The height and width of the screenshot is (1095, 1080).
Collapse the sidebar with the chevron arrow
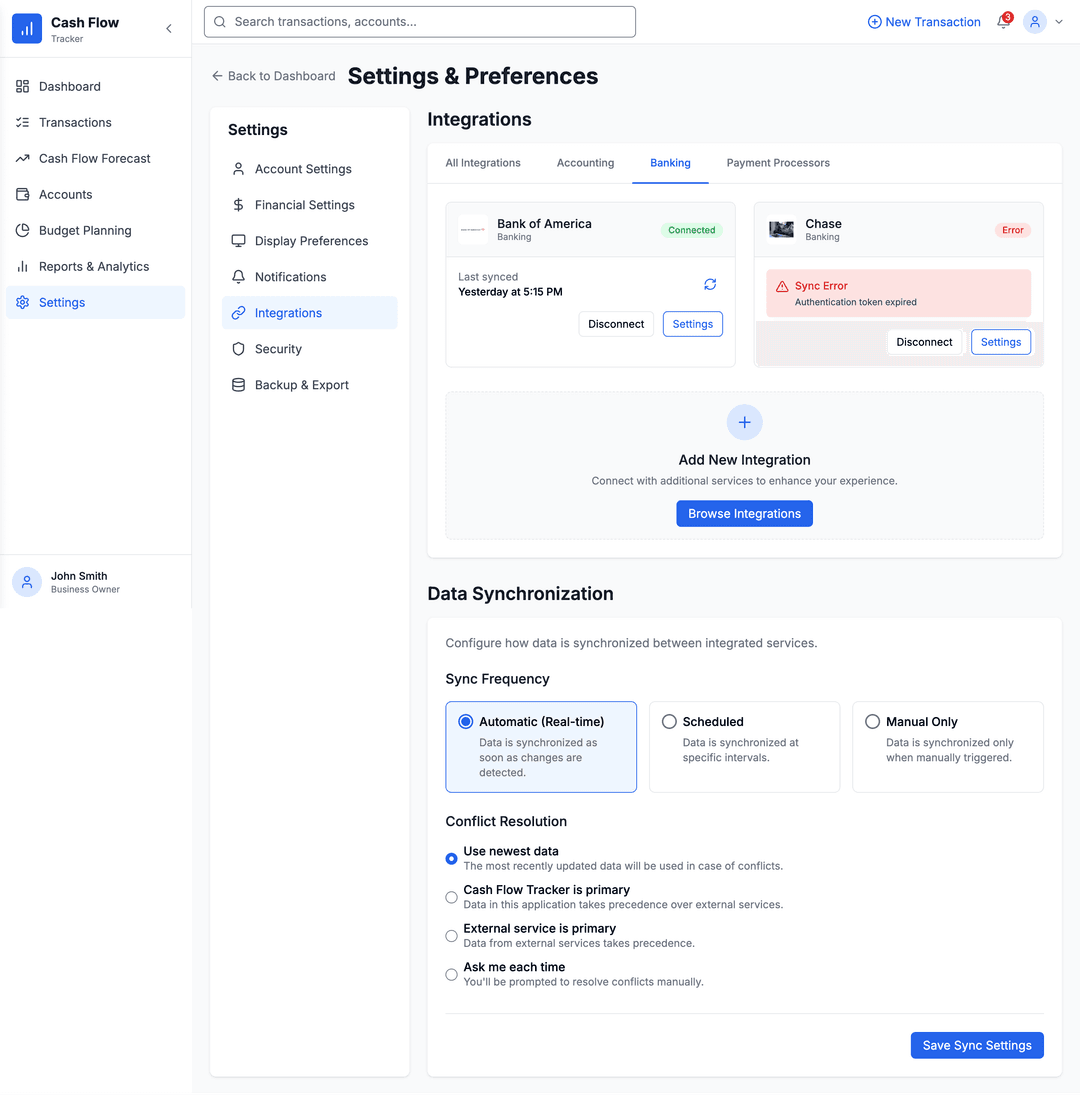coord(169,29)
